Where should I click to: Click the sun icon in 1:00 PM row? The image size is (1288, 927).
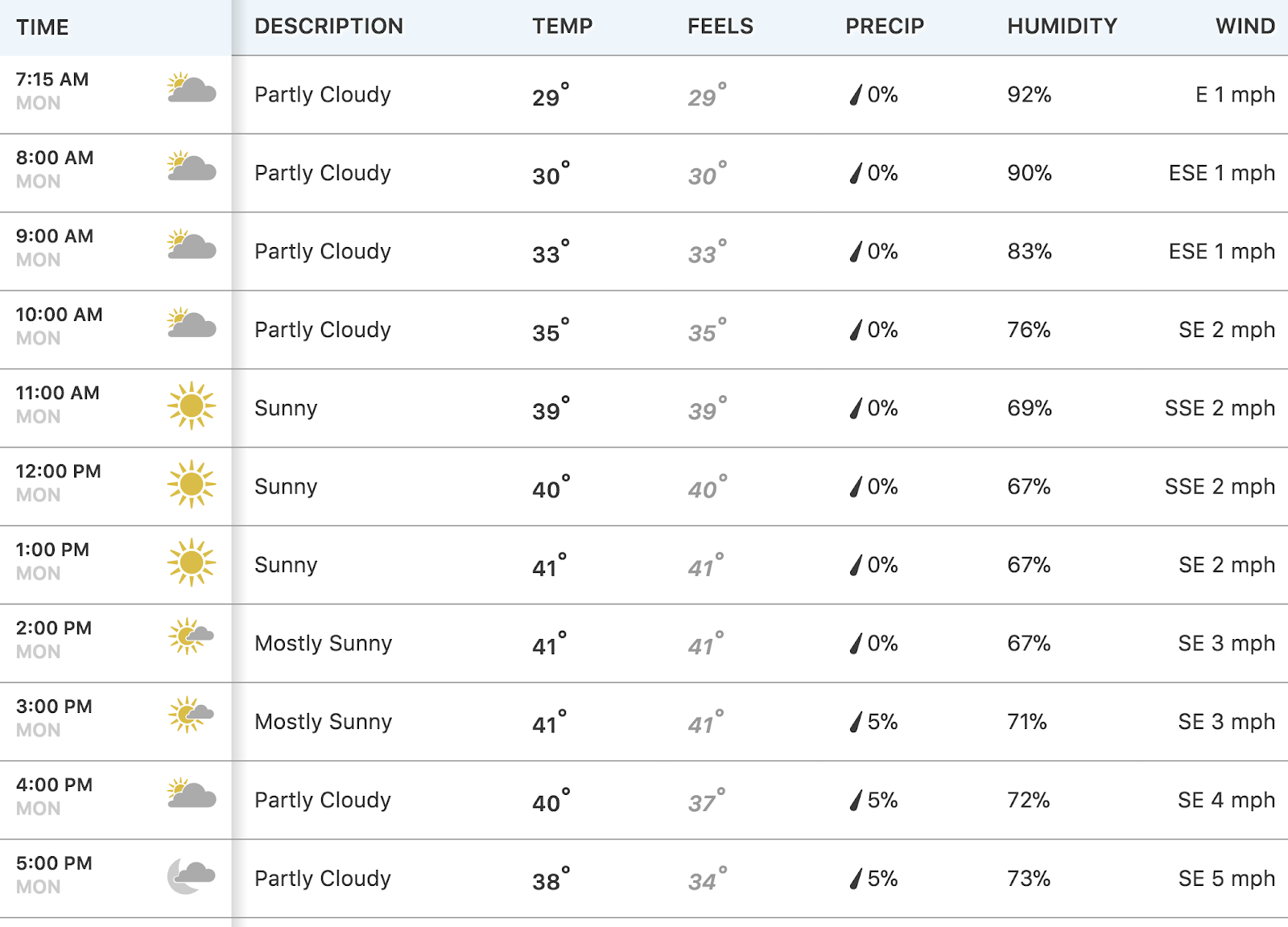[192, 562]
